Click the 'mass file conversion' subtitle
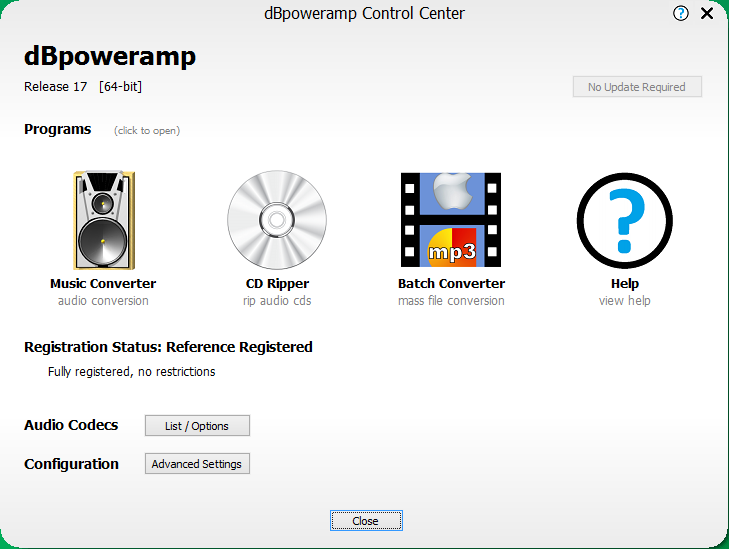This screenshot has width=729, height=549. point(451,301)
